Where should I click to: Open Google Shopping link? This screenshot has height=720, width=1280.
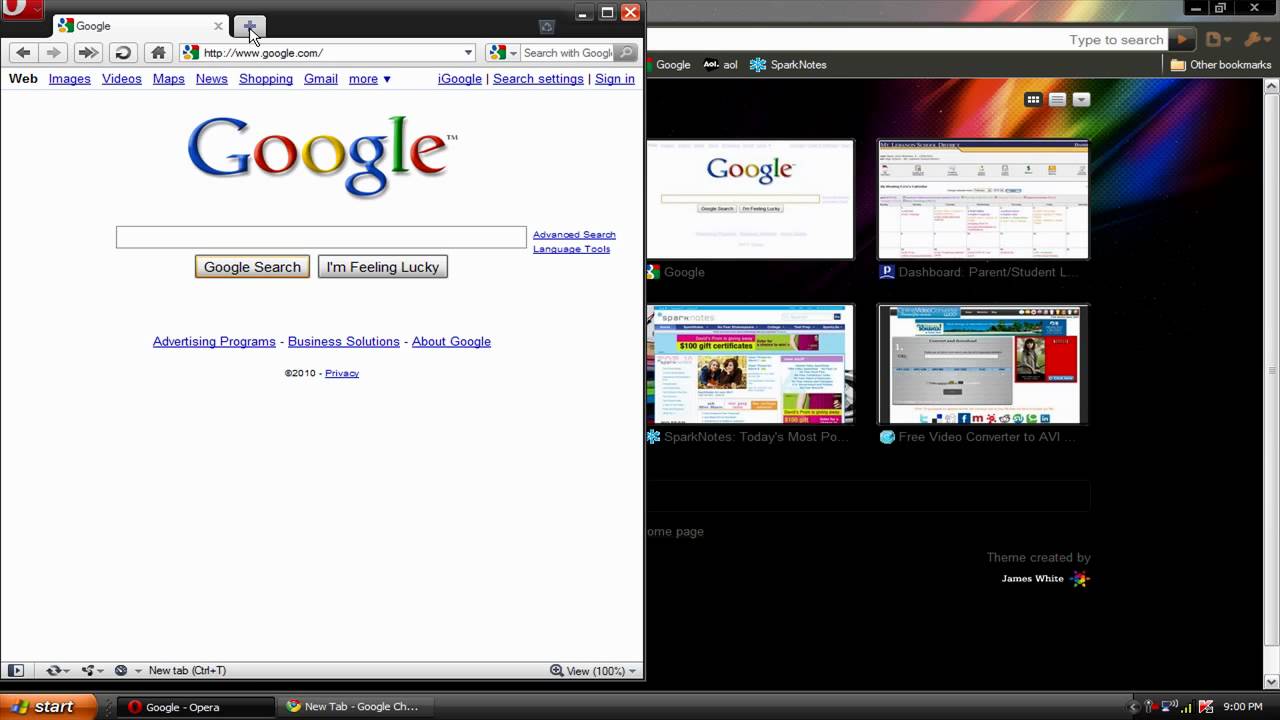266,79
